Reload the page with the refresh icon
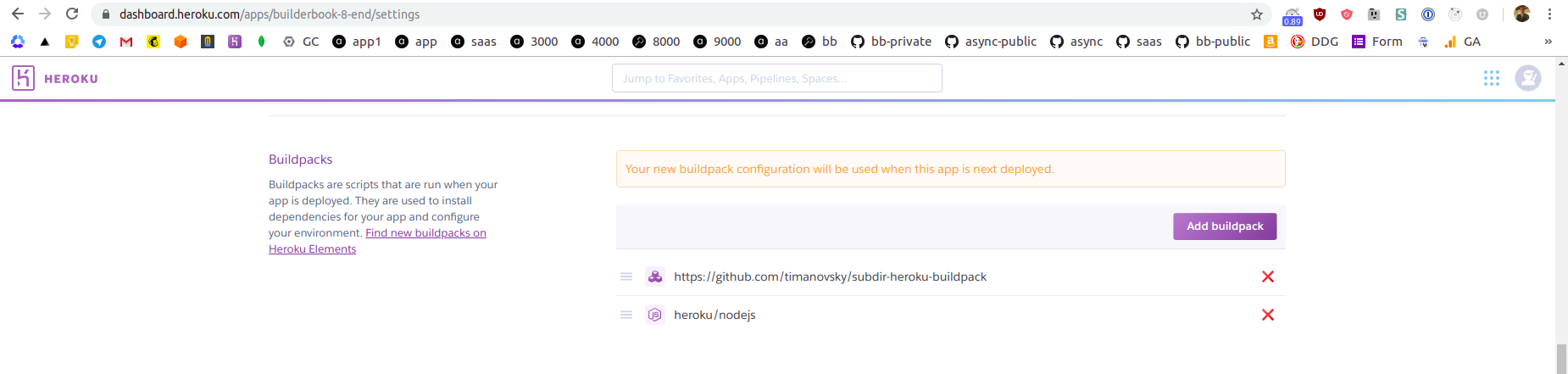Screen dimensions: 1568x374 [72, 14]
